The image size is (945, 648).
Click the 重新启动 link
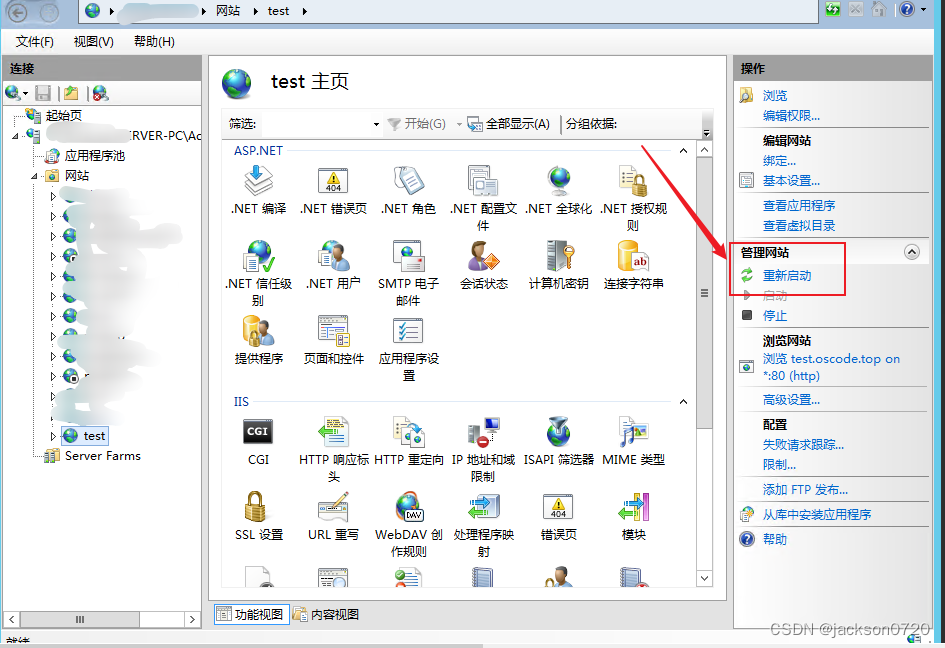(x=787, y=275)
